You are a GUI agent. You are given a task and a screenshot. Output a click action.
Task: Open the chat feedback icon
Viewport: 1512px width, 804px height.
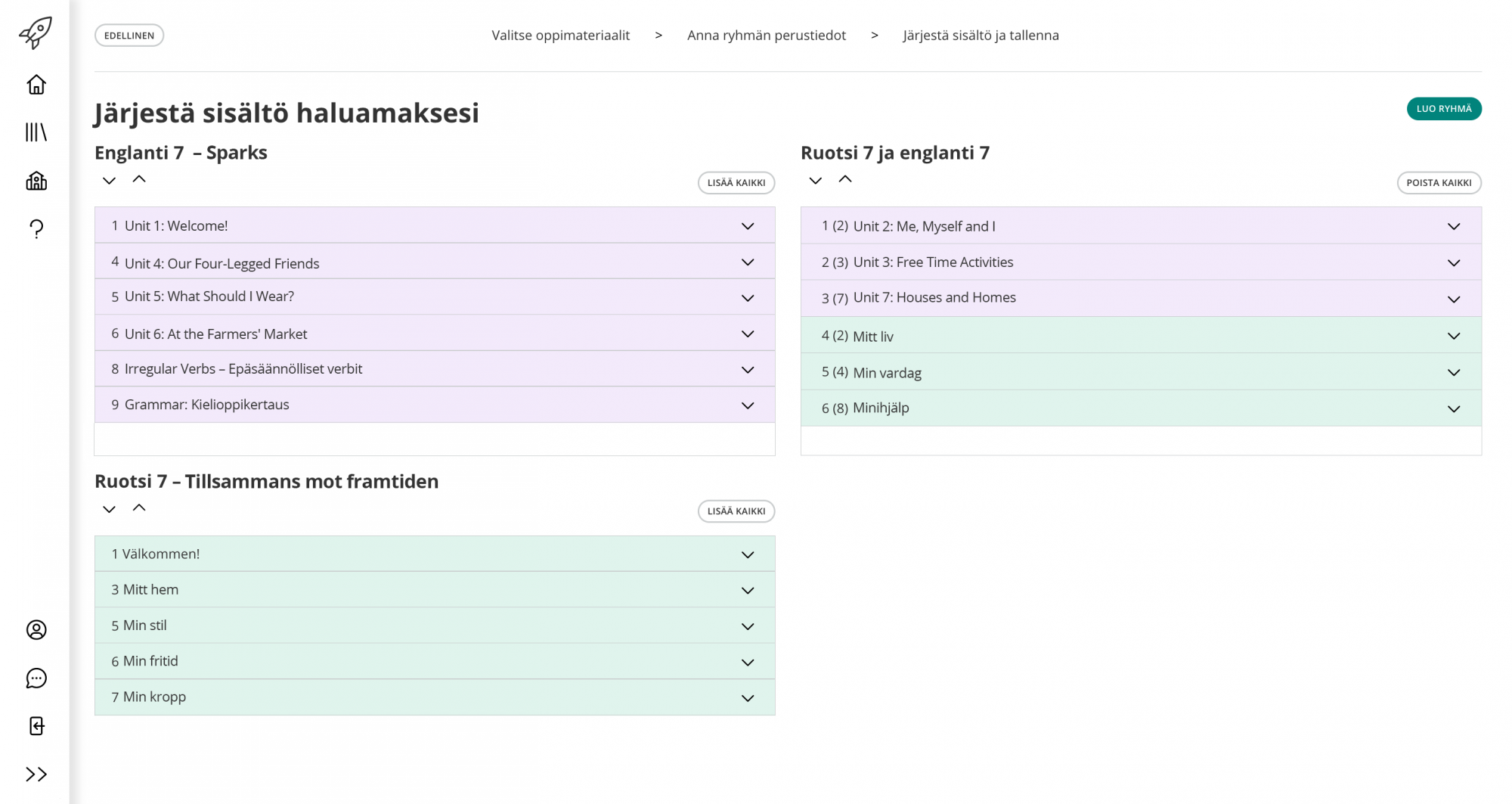click(36, 678)
